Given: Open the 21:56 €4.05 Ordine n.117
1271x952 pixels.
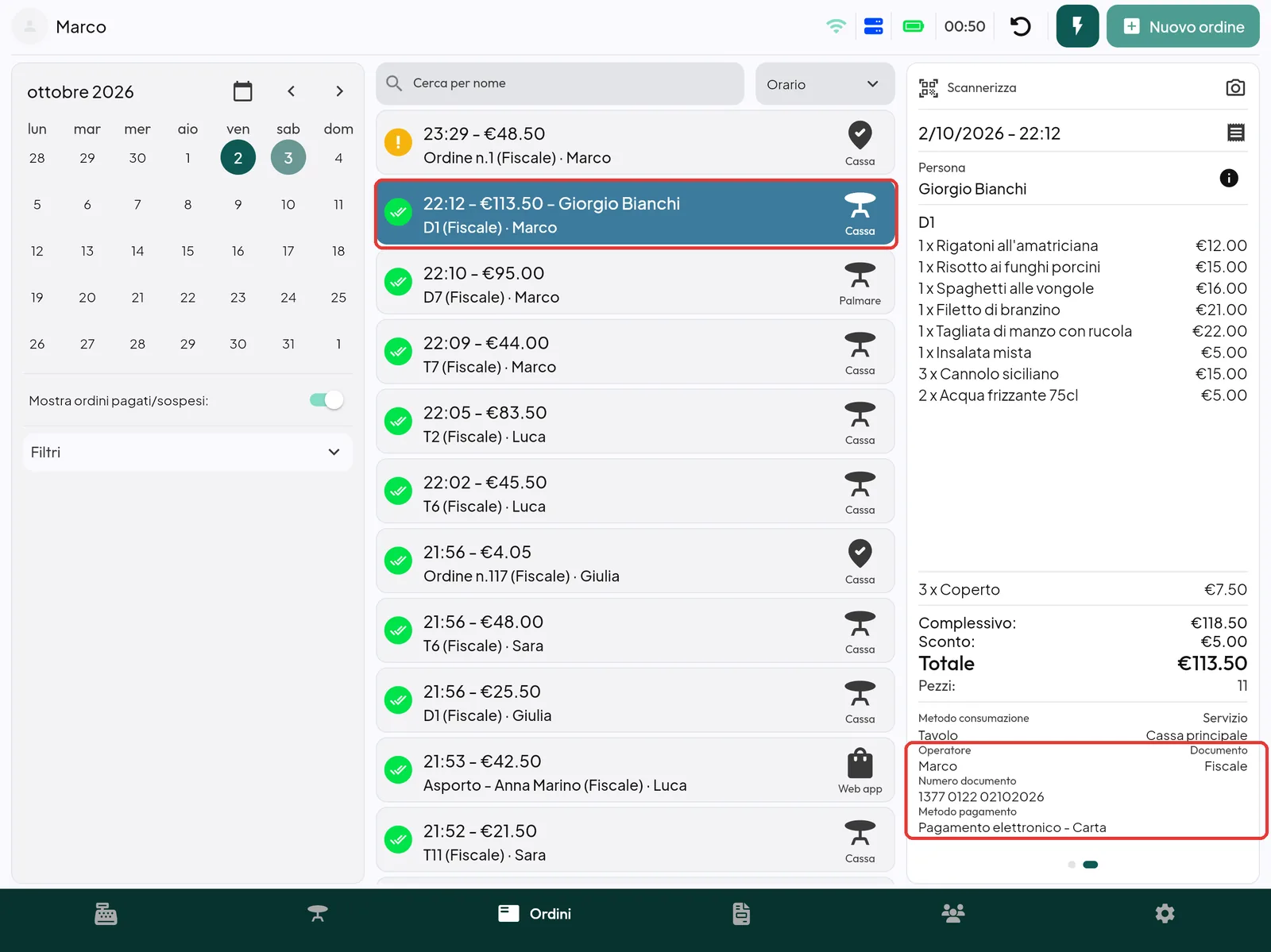Looking at the screenshot, I should coord(635,561).
